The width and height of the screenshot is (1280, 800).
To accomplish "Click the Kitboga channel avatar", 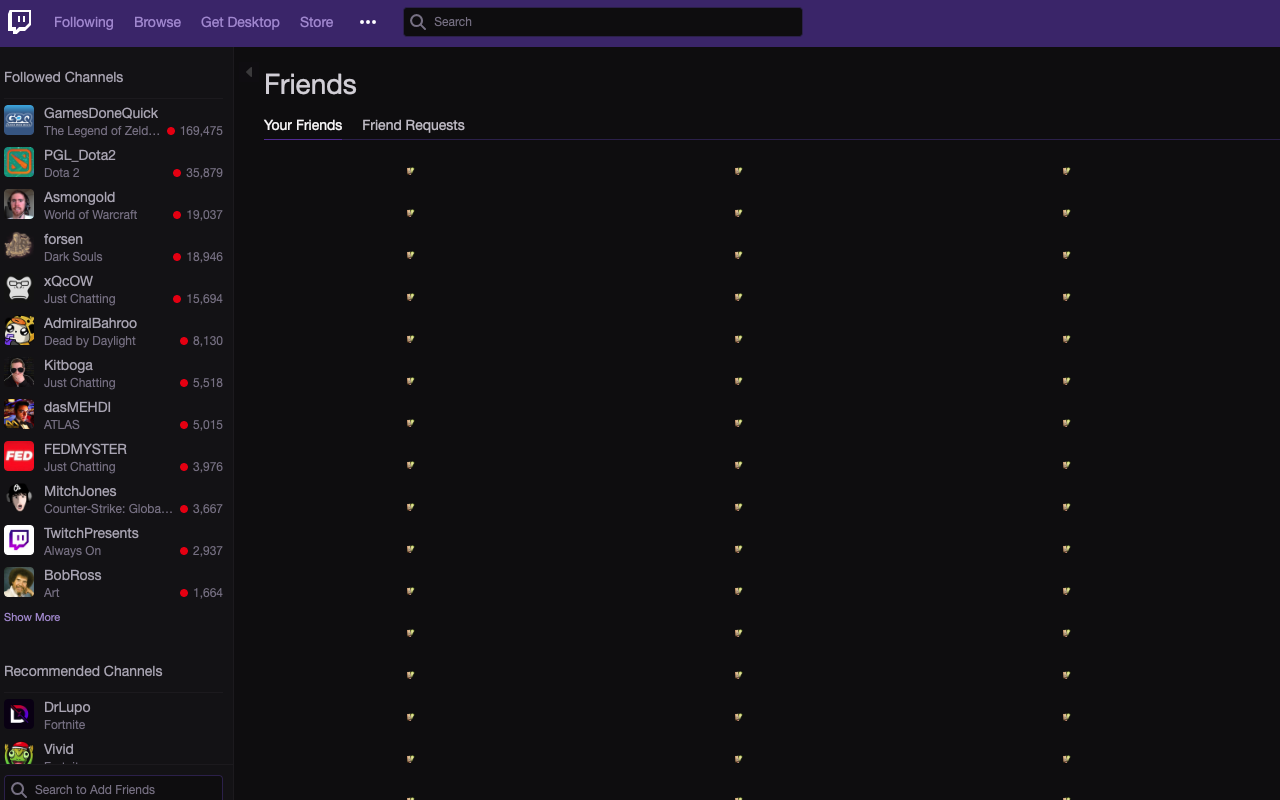I will point(18,372).
